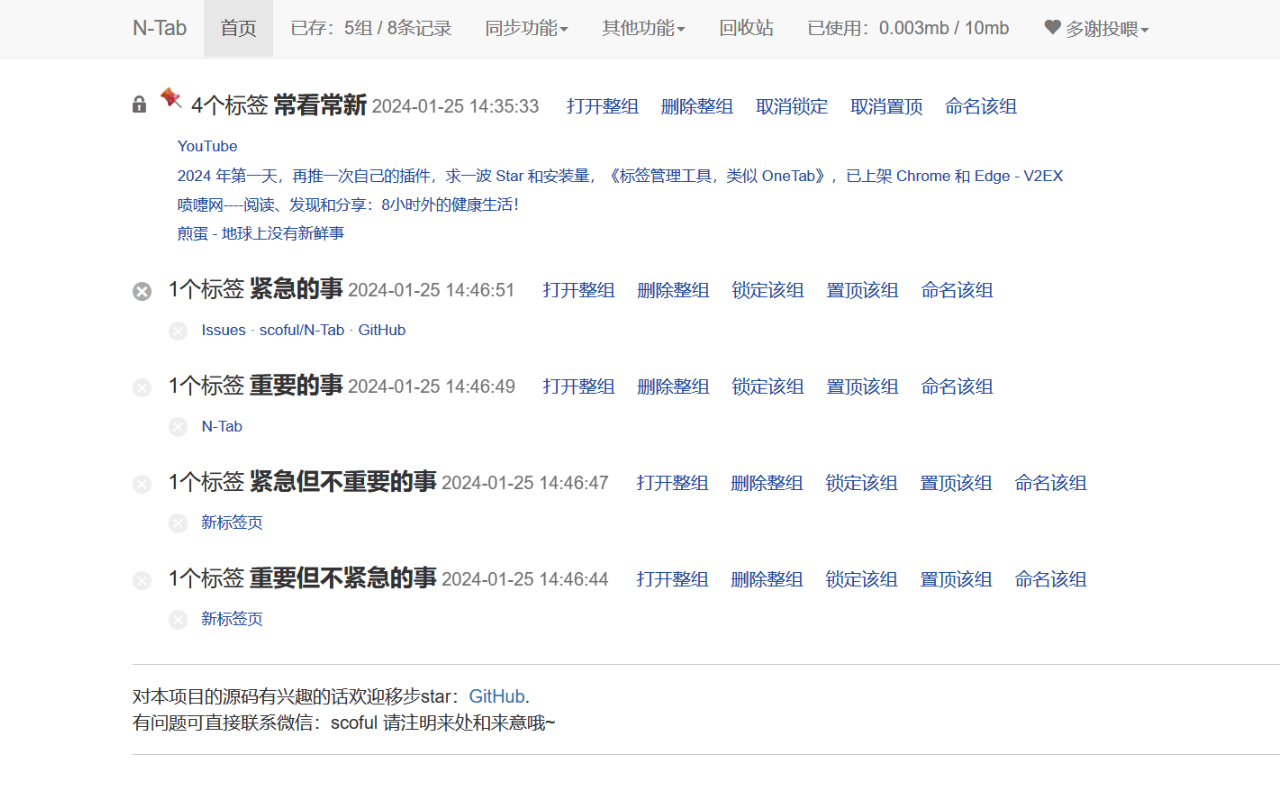
Task: Visit the GitHub link at page bottom
Action: coord(497,695)
